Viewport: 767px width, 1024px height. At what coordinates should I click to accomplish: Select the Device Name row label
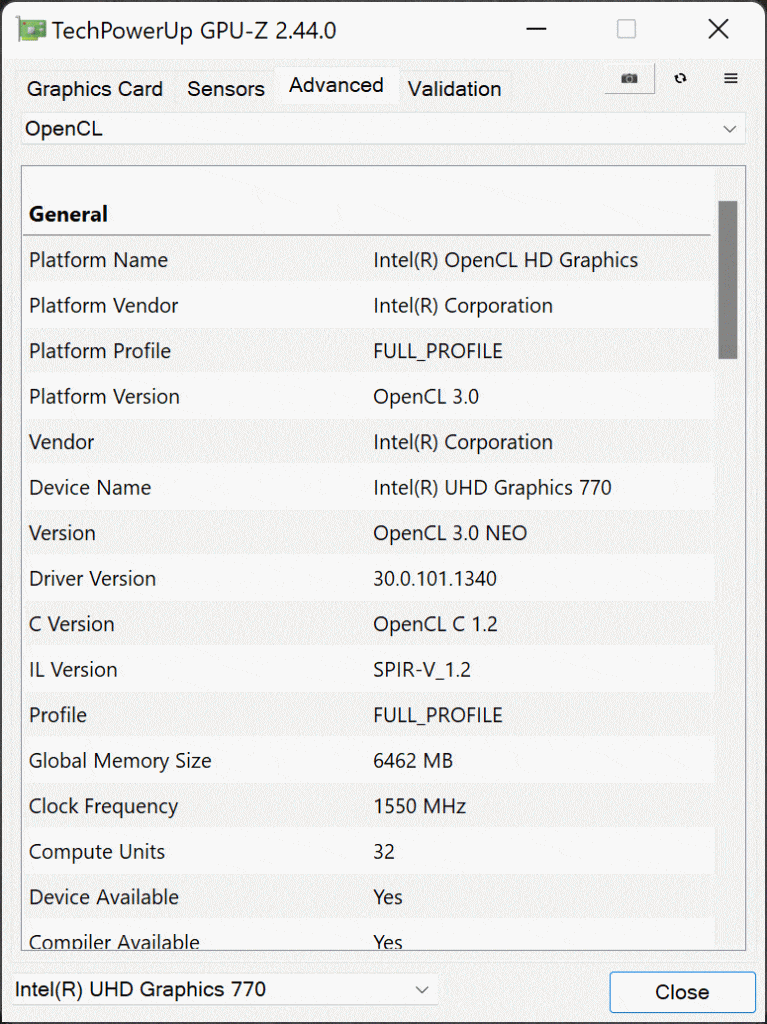coord(90,487)
